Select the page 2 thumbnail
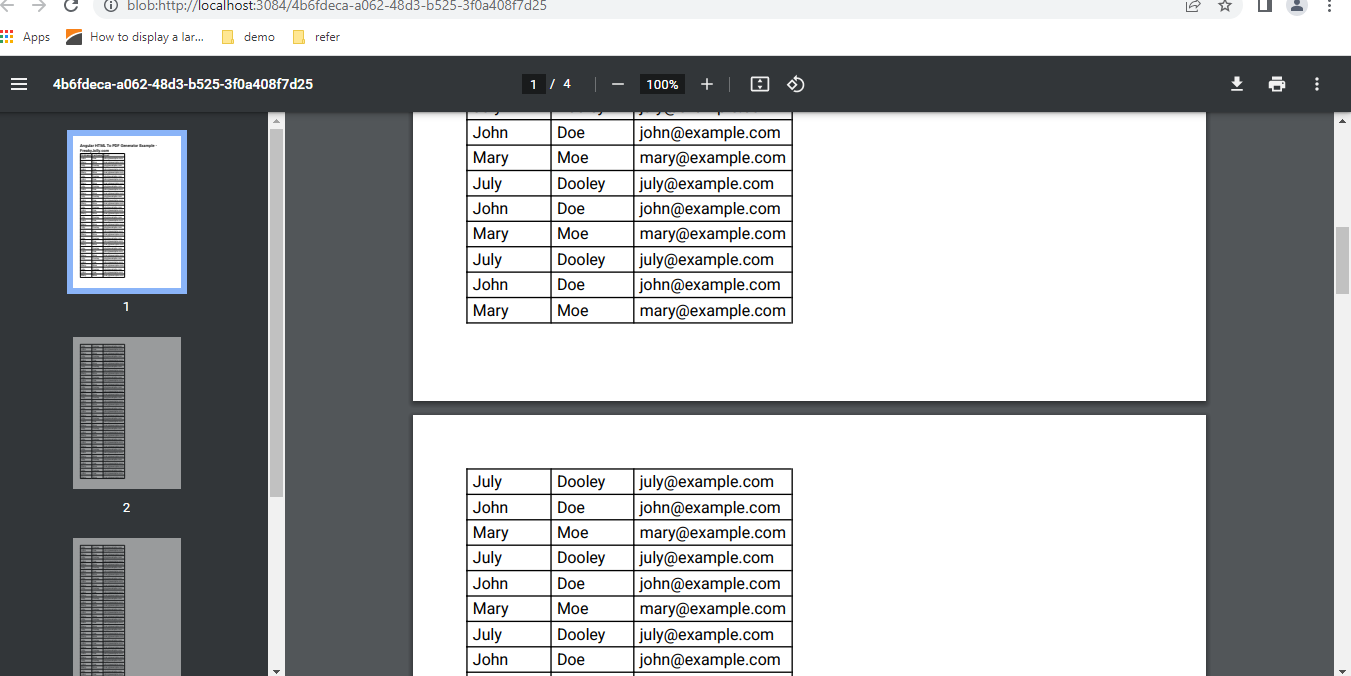The width and height of the screenshot is (1351, 676). [x=126, y=413]
